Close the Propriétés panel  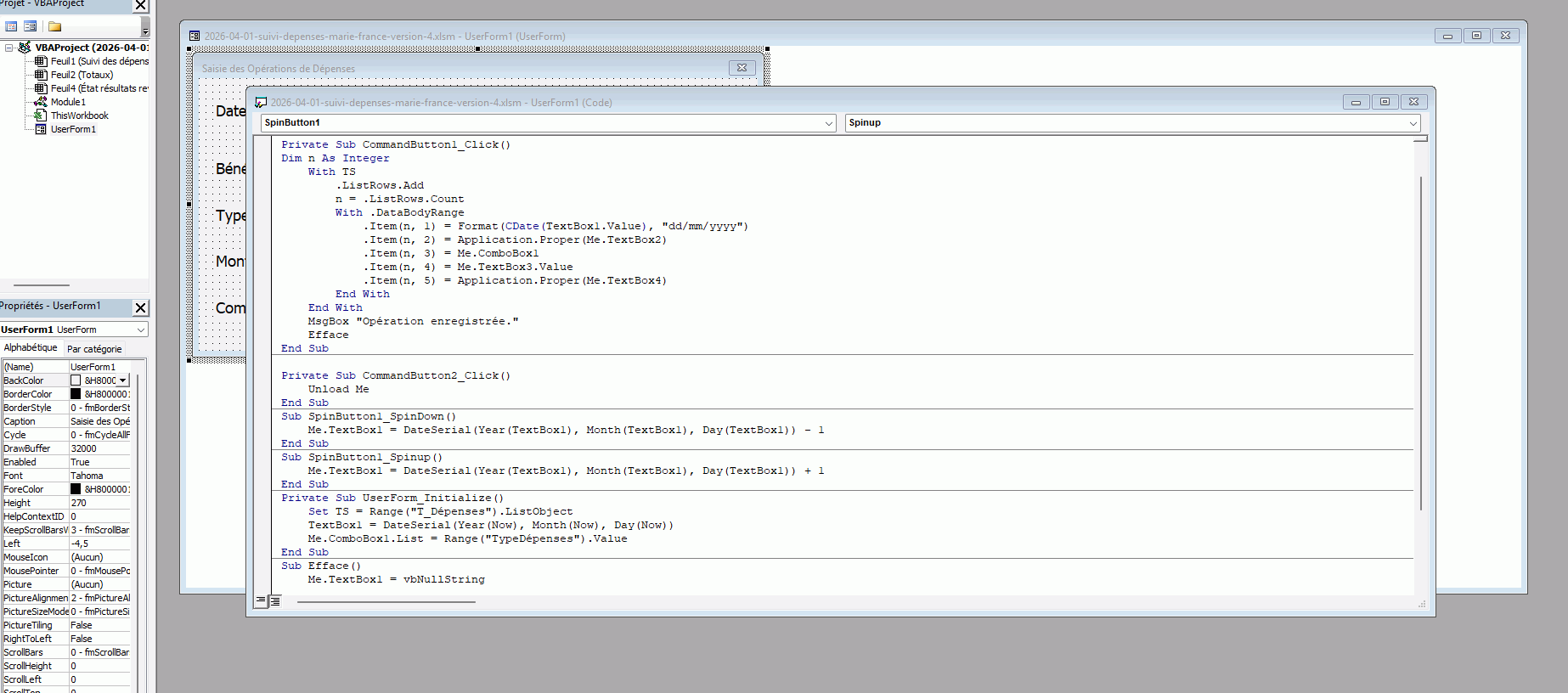click(141, 307)
